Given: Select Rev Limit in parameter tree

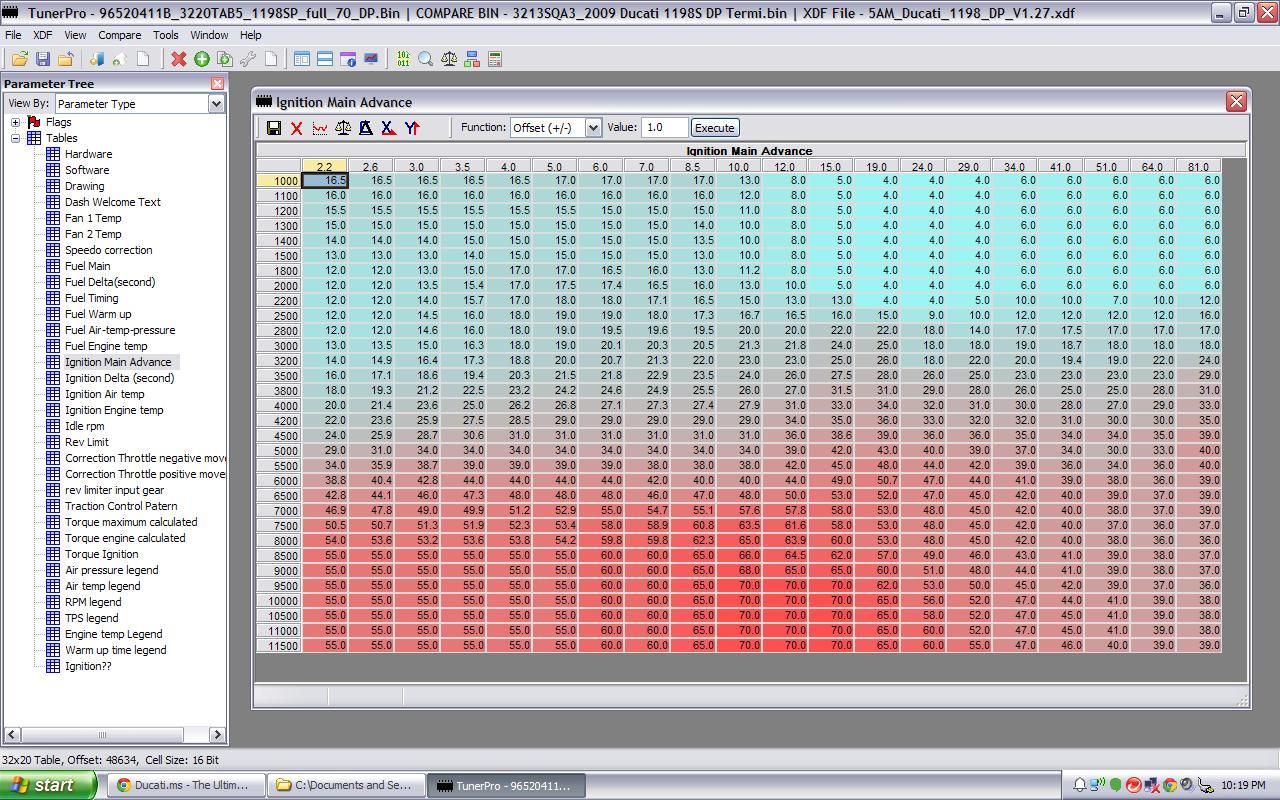Looking at the screenshot, I should click(87, 442).
